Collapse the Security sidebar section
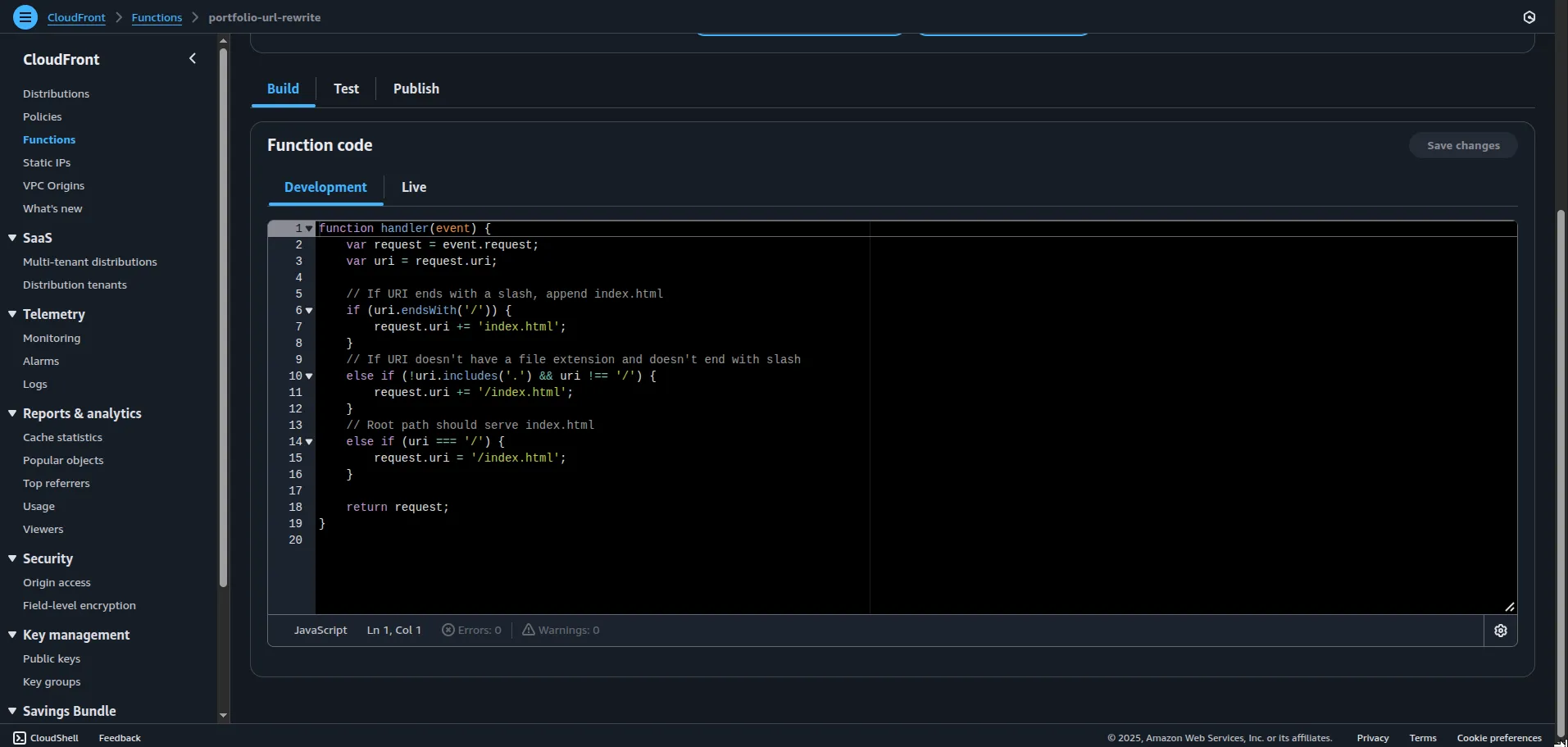Screen dimensions: 1568x747 tap(12, 558)
